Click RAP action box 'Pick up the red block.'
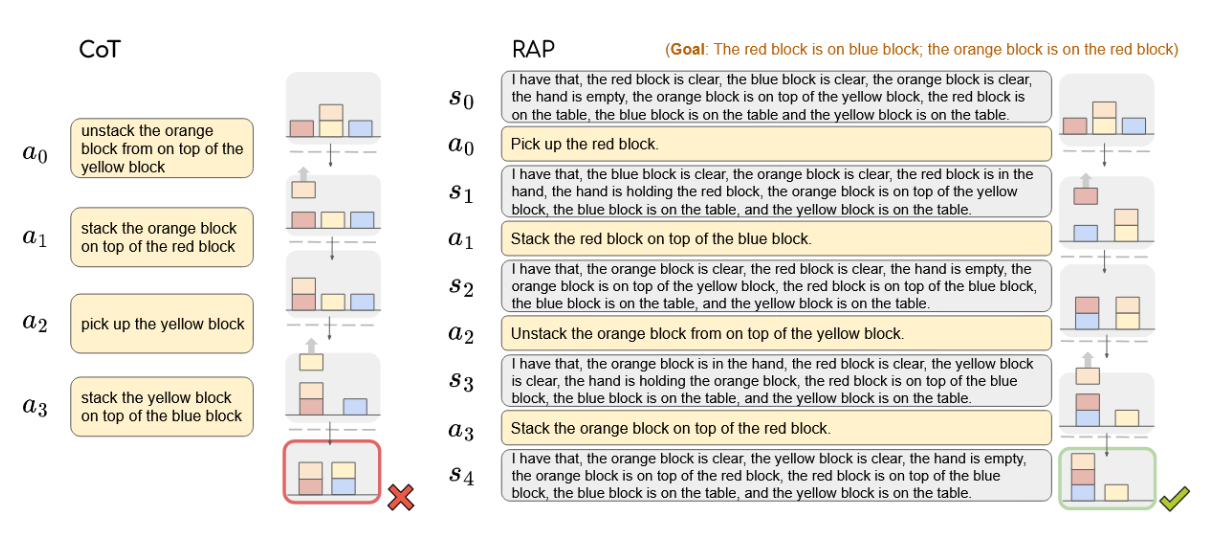 (x=776, y=145)
